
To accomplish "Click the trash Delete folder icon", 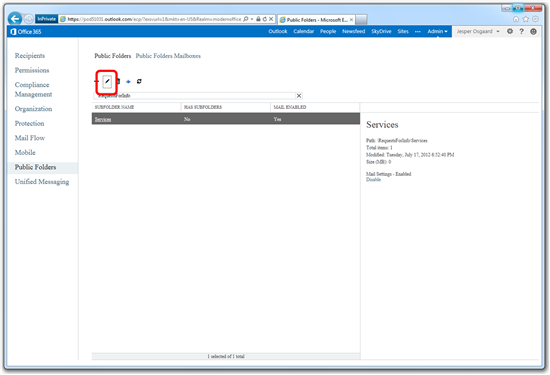I will pyautogui.click(x=118, y=81).
